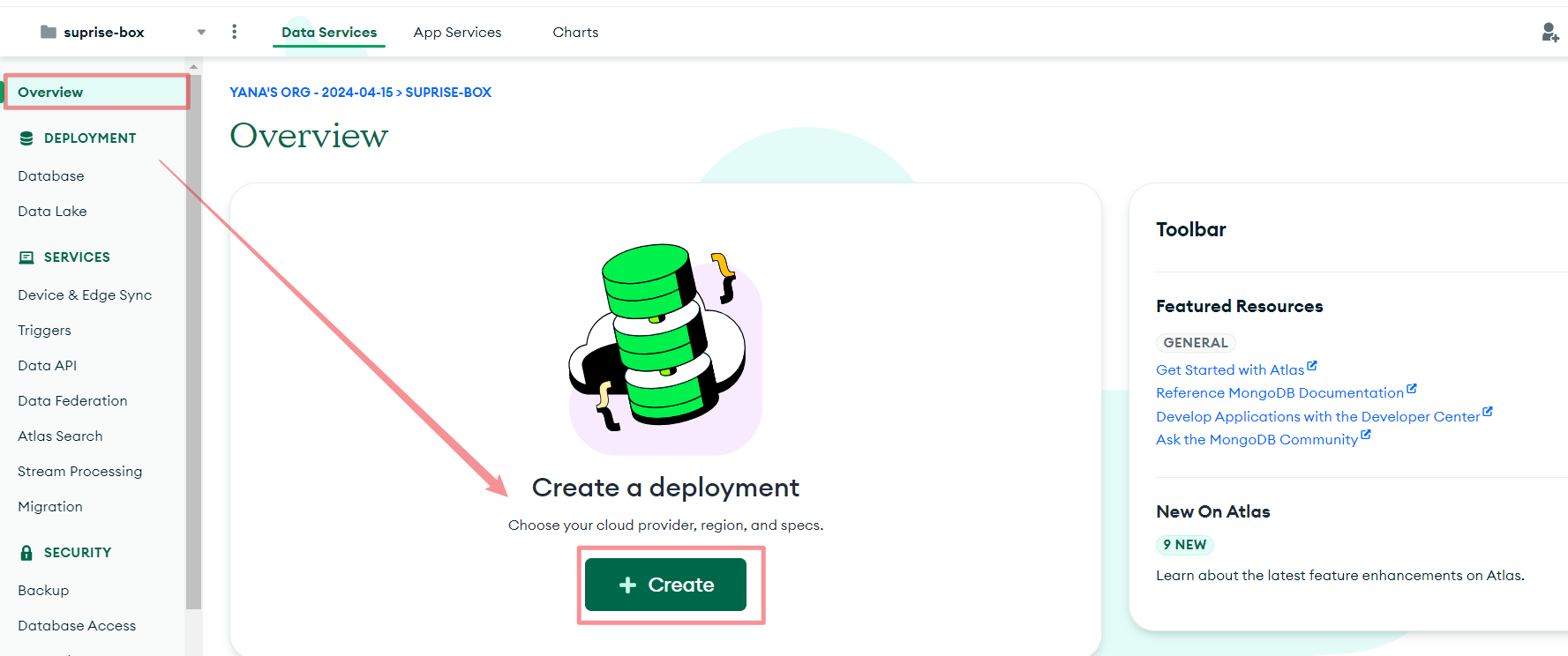Open Backup under Security
This screenshot has height=656, width=1568.
[43, 591]
